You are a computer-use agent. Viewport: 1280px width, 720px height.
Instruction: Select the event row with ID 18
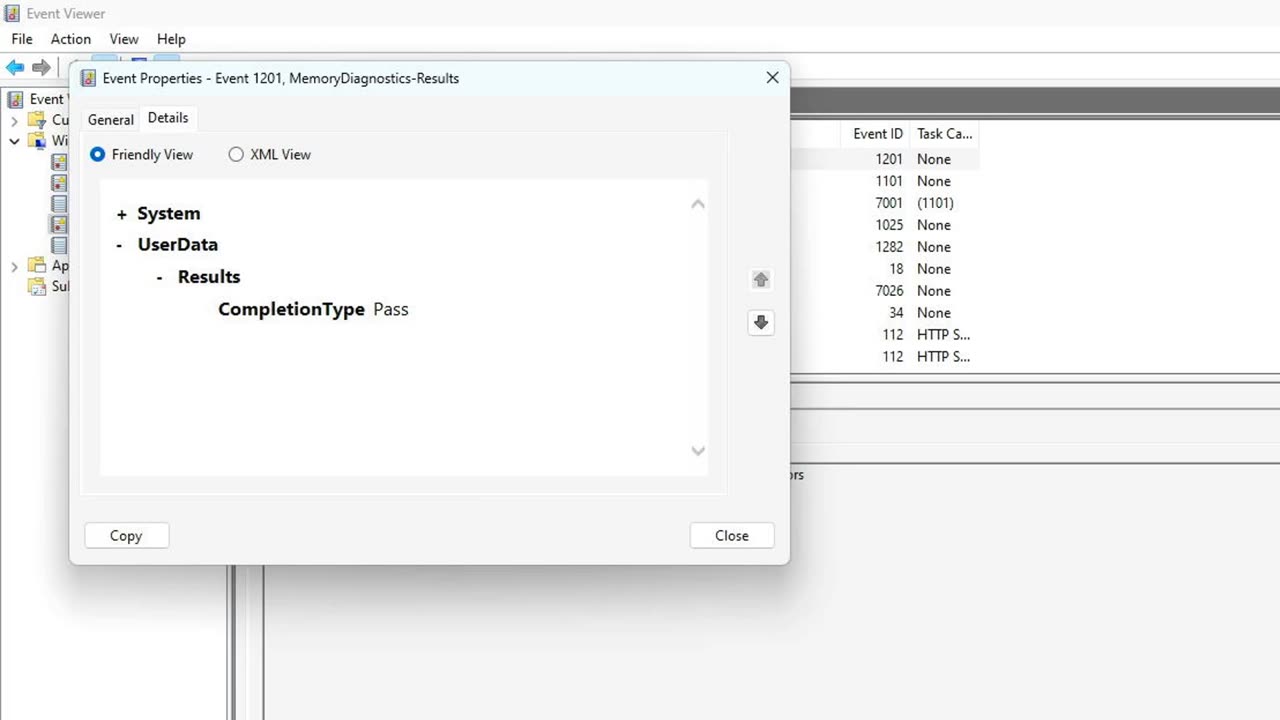(885, 269)
